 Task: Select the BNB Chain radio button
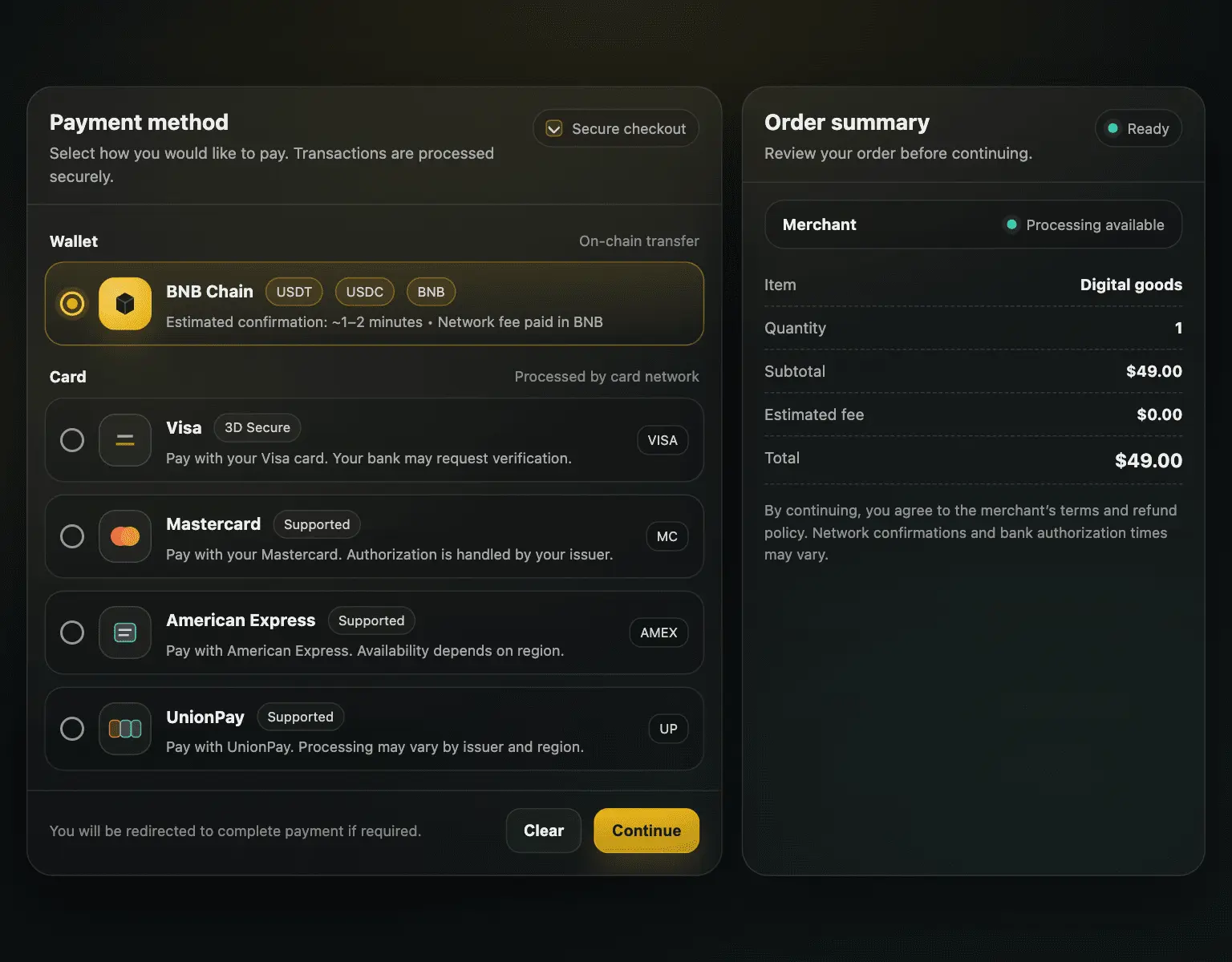tap(72, 304)
